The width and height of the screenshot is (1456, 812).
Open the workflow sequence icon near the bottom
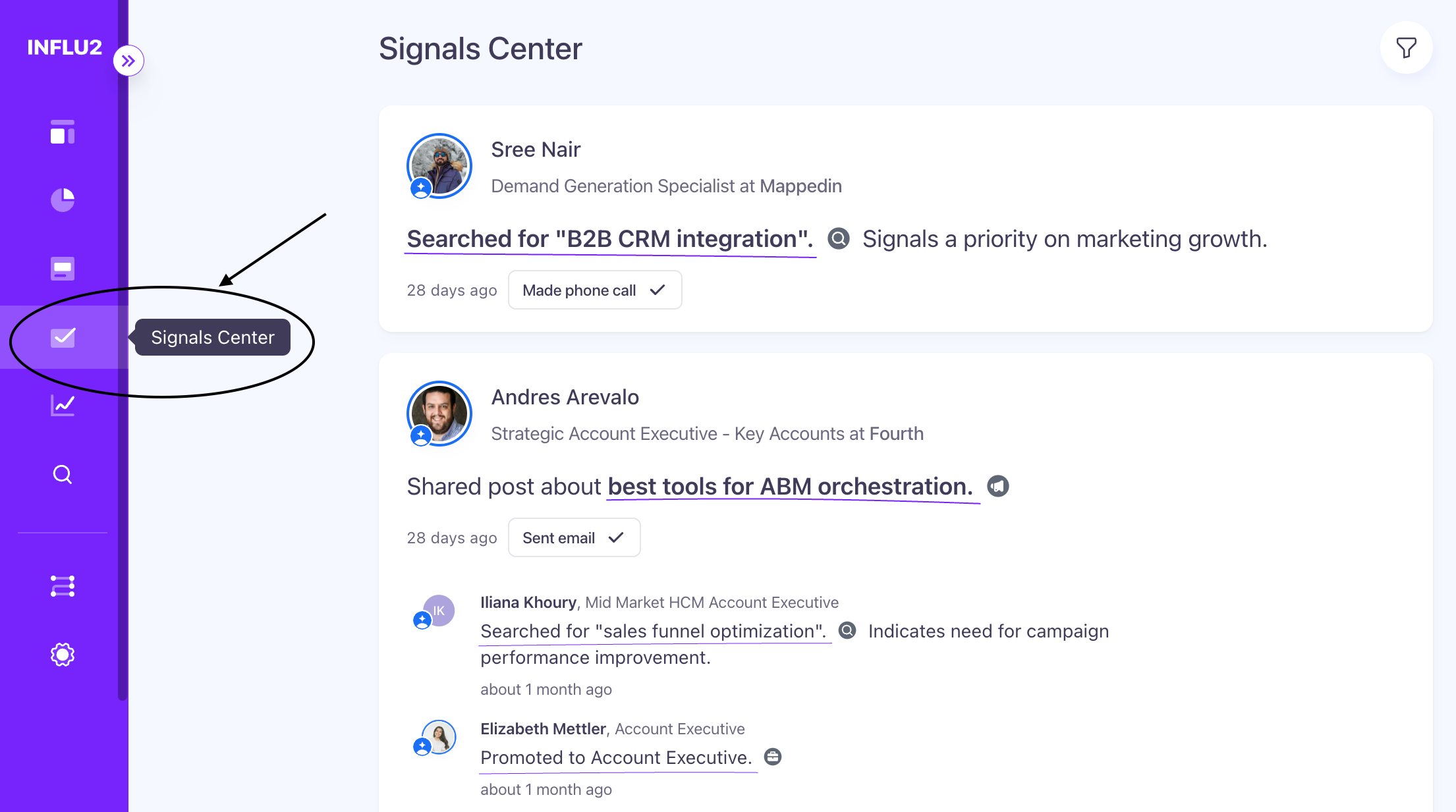coord(63,585)
